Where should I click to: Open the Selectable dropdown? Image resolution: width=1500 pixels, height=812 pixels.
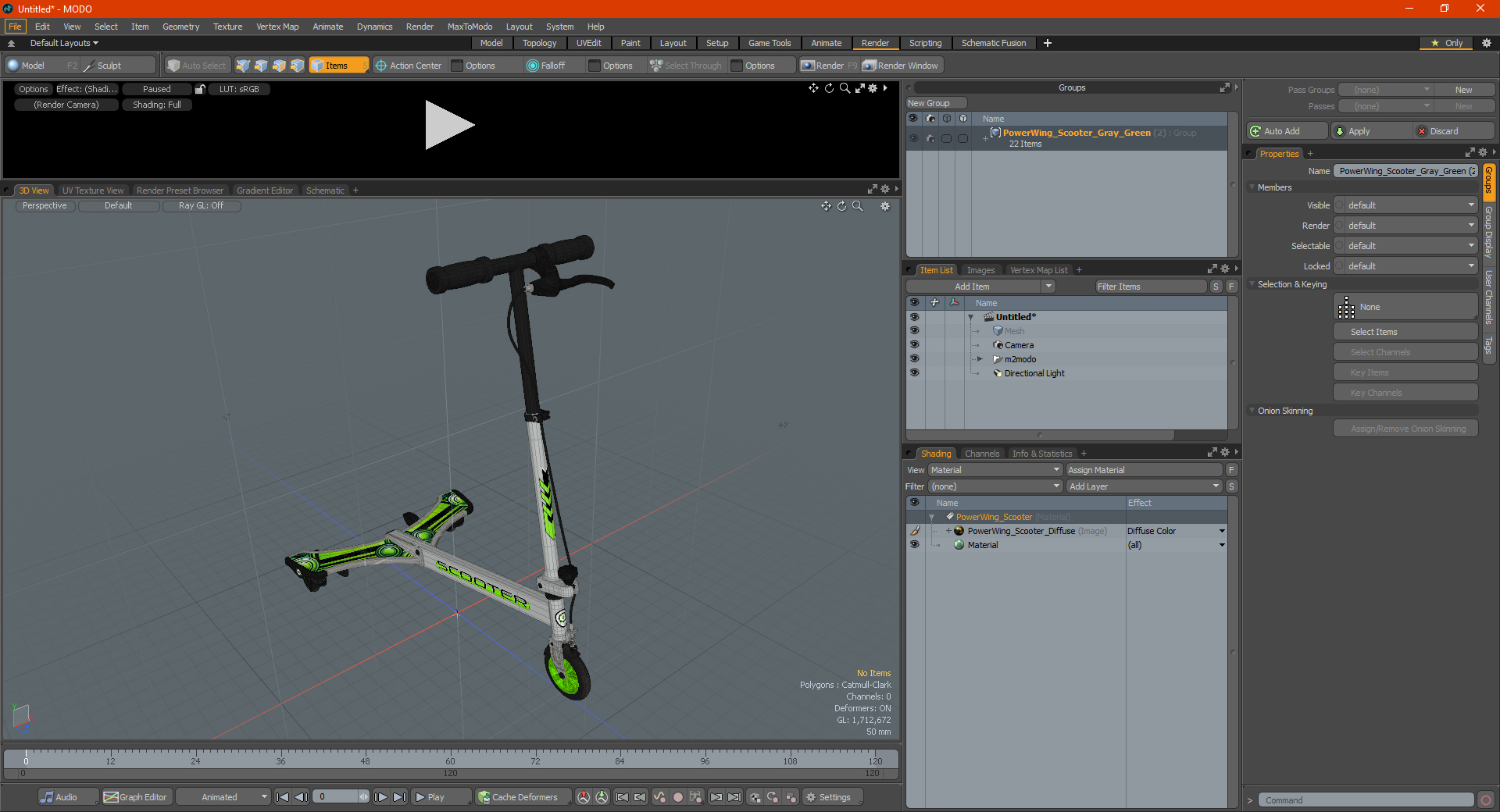[1412, 246]
